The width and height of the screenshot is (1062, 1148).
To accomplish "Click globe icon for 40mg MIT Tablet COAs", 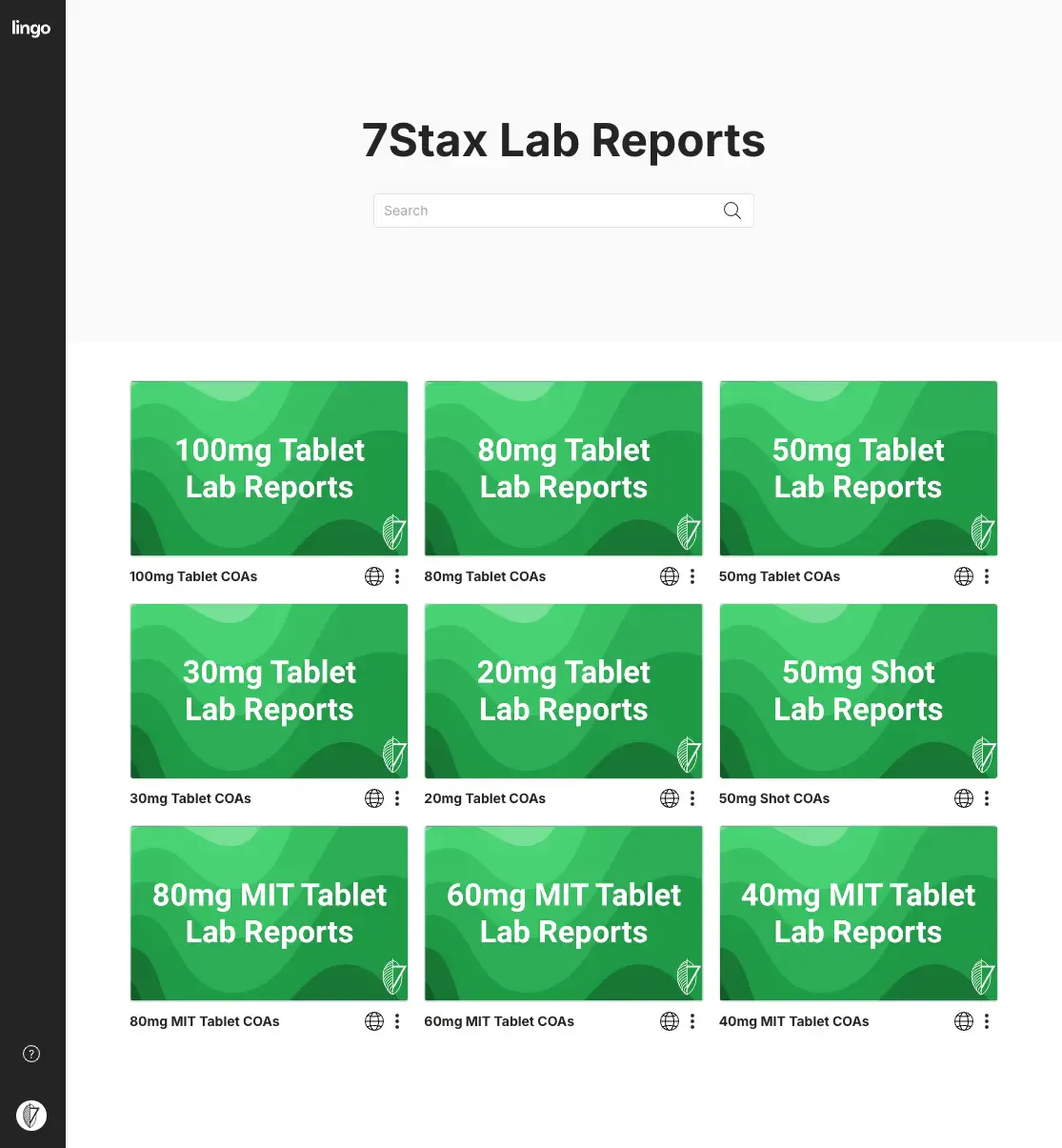I will click(x=964, y=1021).
